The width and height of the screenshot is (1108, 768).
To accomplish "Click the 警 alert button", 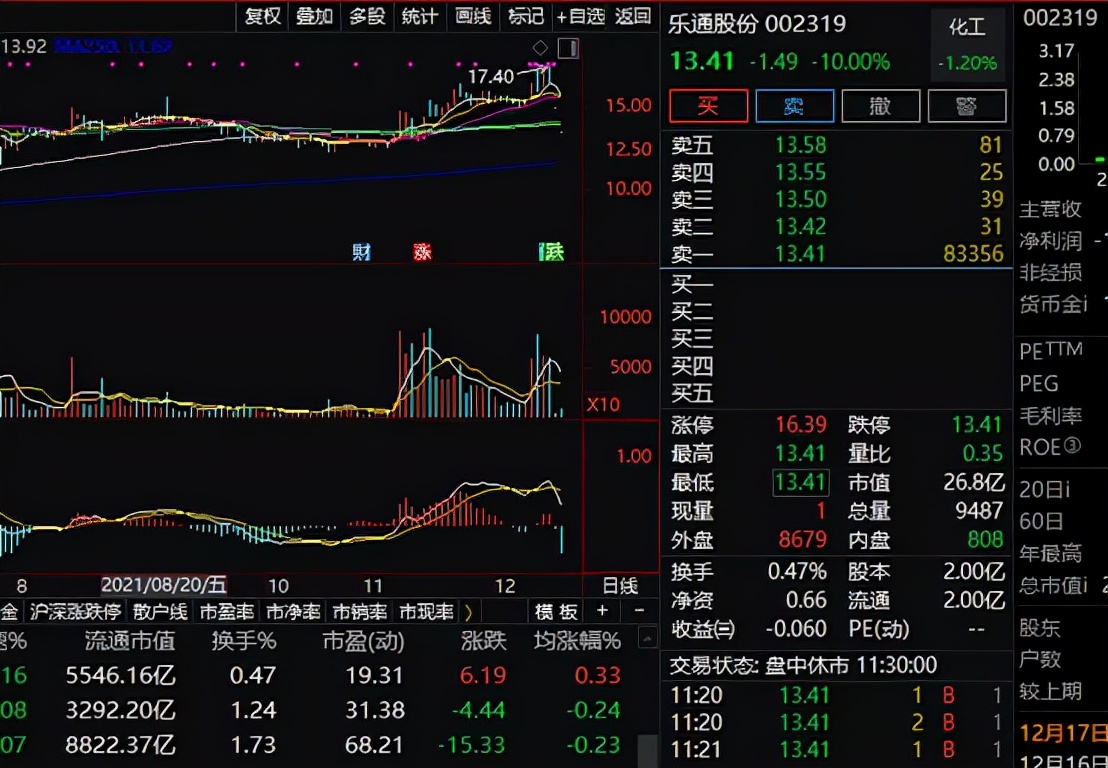I will point(966,106).
